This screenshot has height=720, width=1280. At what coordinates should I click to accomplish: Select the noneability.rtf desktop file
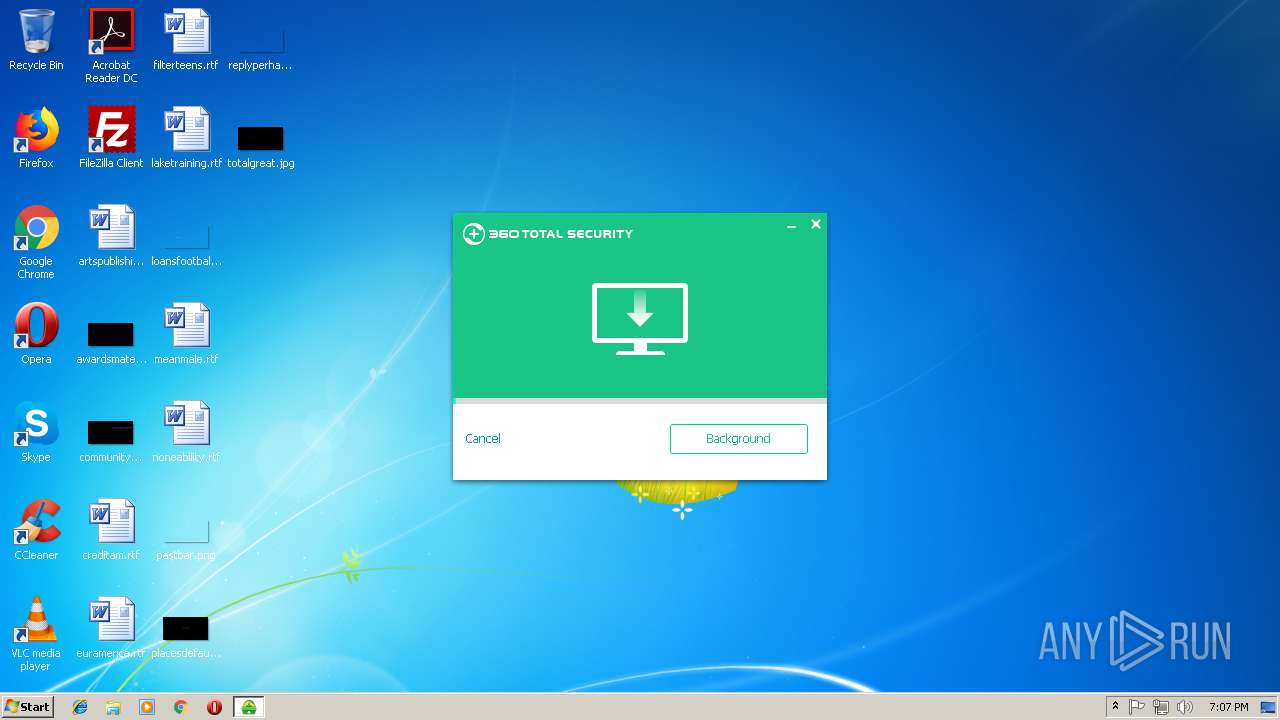point(186,433)
